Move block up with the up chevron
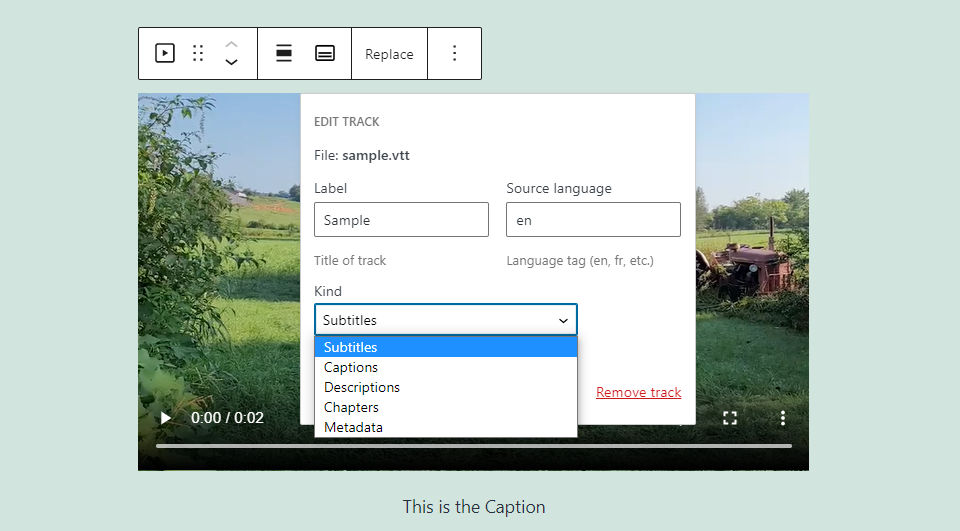 (231, 44)
